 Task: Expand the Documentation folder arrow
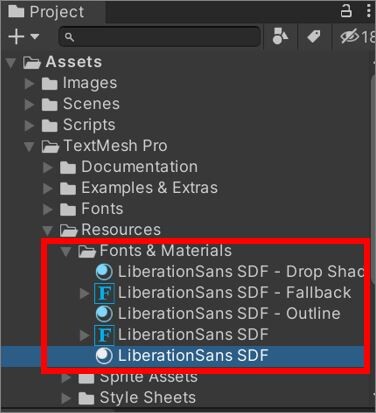tap(48, 167)
